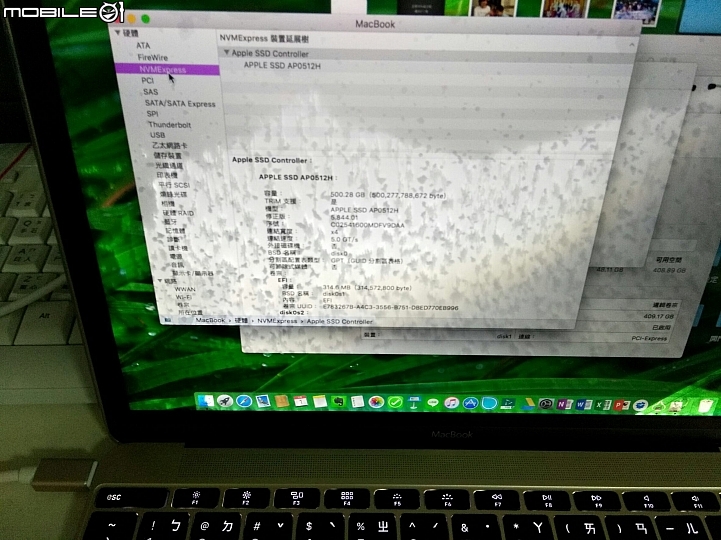Click PCI-Express in the background window
Screen dimensions: 721x540
point(649,338)
